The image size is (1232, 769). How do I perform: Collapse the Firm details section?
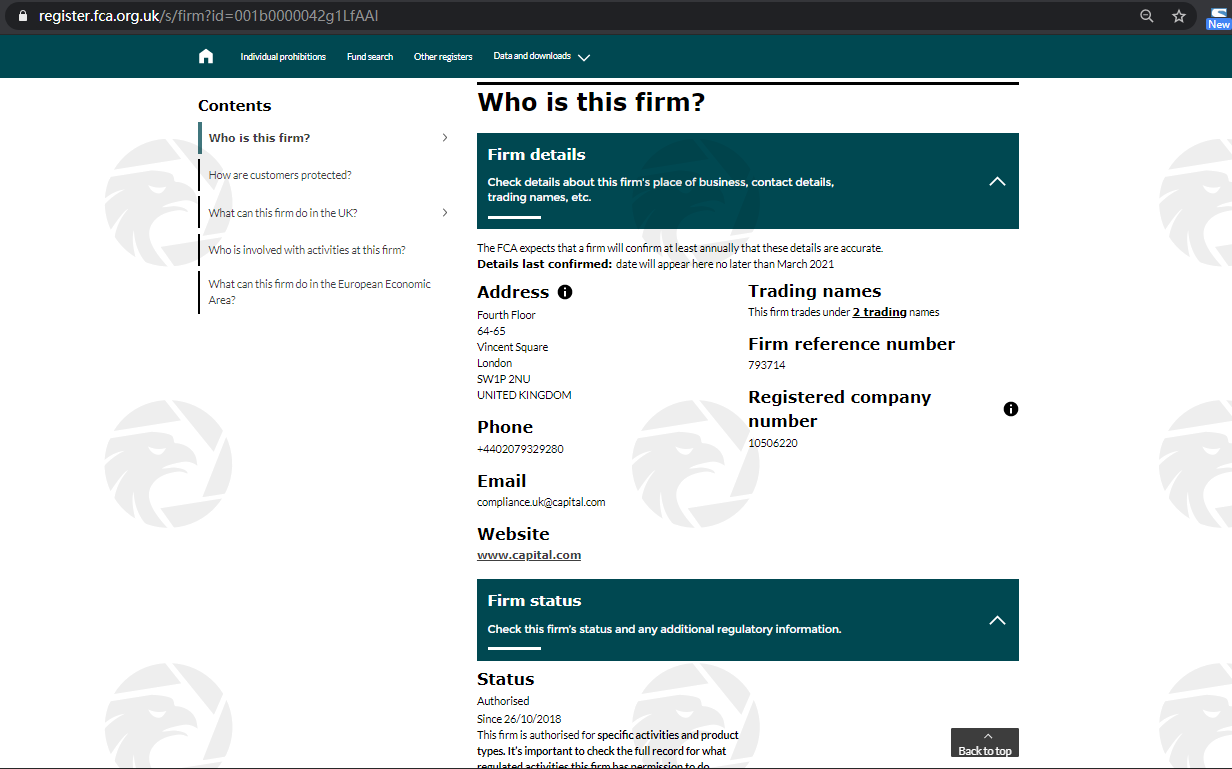click(x=997, y=182)
